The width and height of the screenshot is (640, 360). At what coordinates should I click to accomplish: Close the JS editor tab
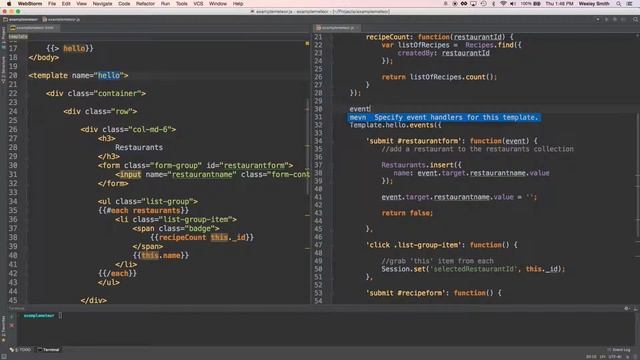click(358, 28)
